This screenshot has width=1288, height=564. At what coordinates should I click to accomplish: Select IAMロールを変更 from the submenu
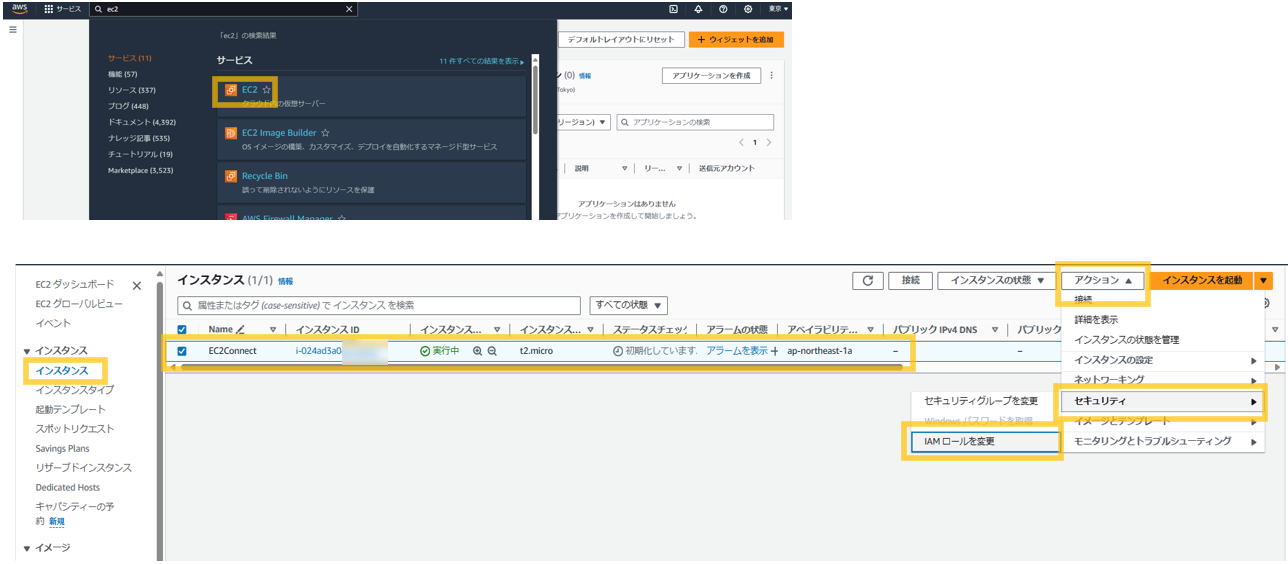pyautogui.click(x=982, y=441)
